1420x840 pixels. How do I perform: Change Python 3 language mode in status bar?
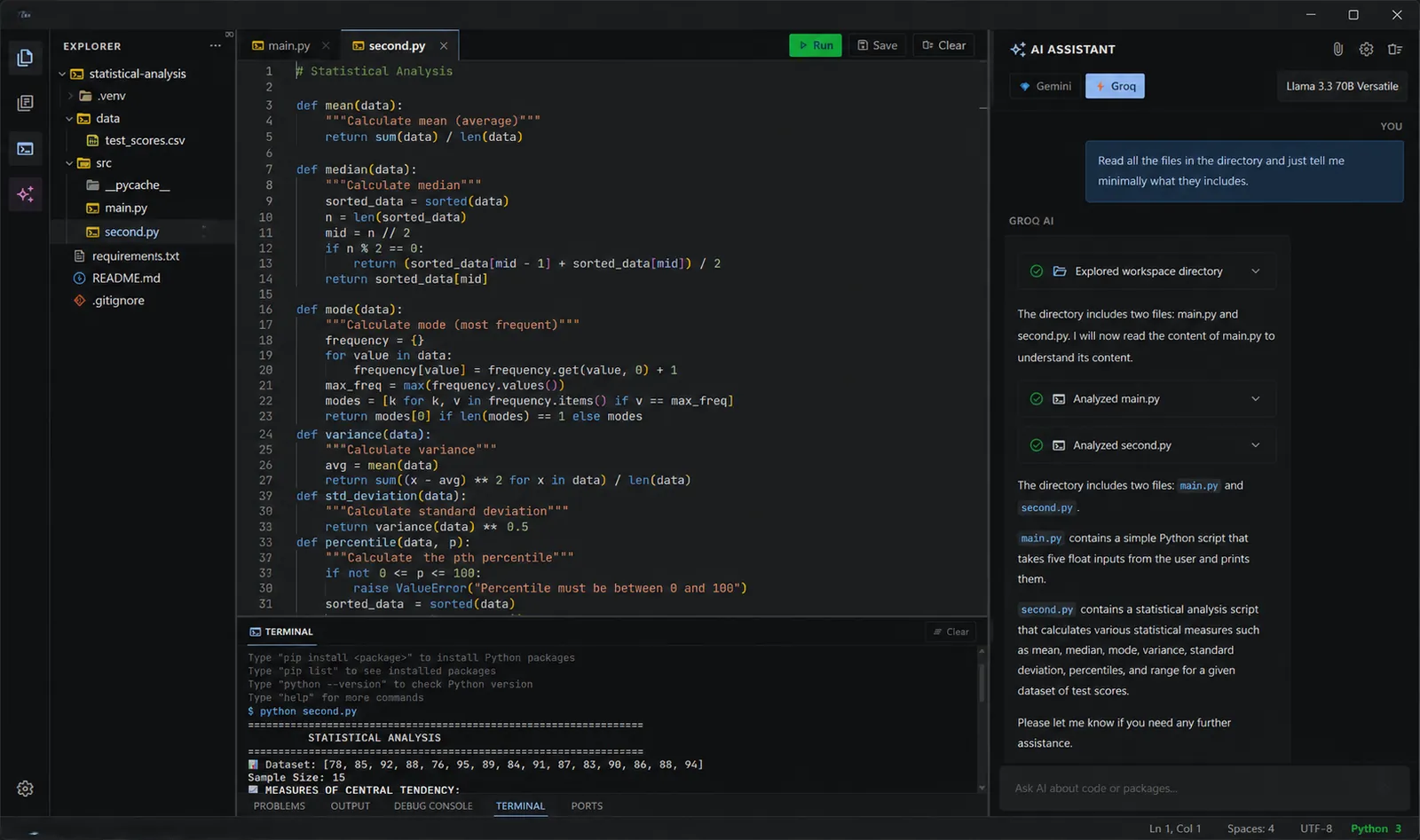click(x=1376, y=828)
